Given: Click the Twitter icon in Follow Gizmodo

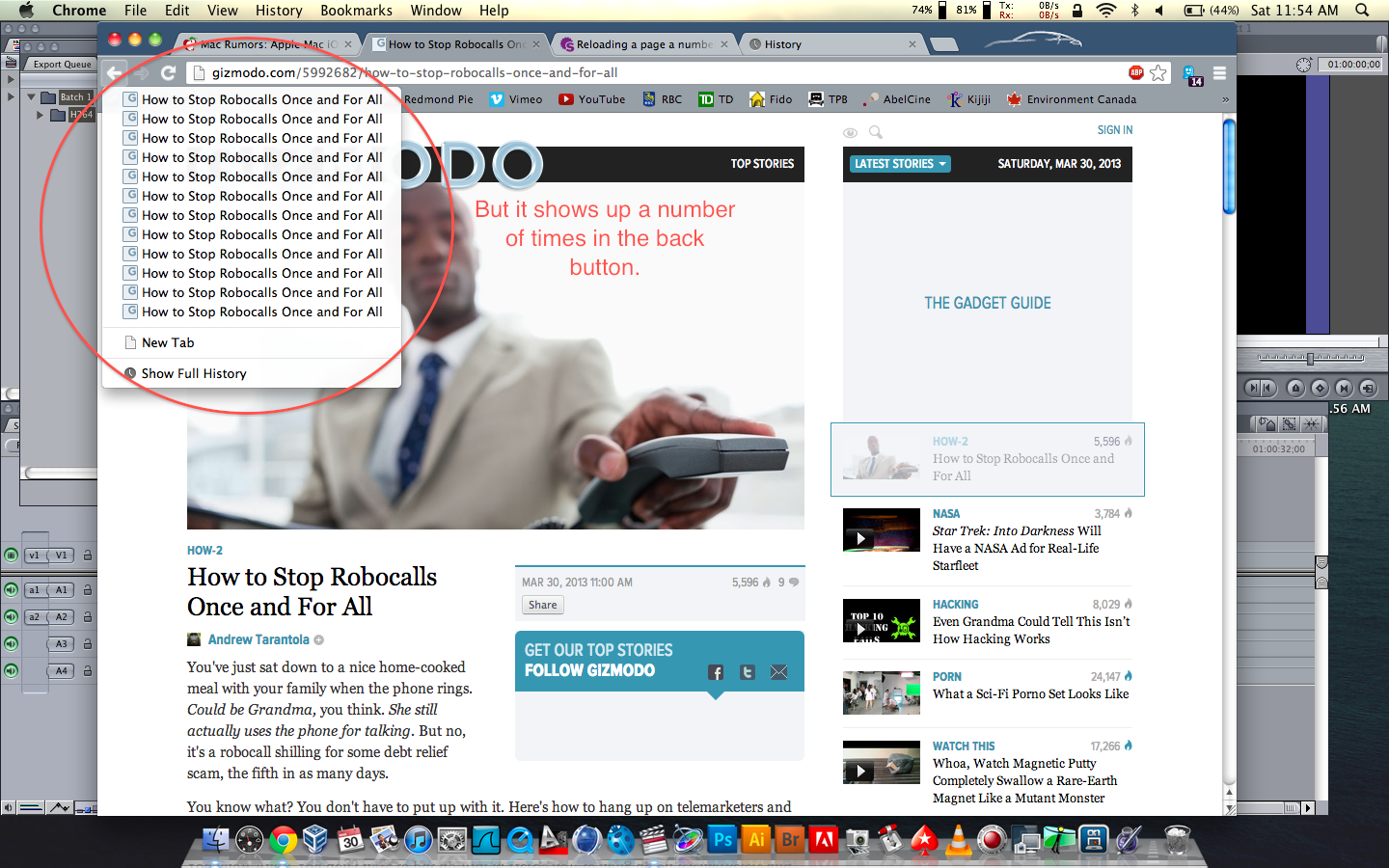Looking at the screenshot, I should click(748, 672).
